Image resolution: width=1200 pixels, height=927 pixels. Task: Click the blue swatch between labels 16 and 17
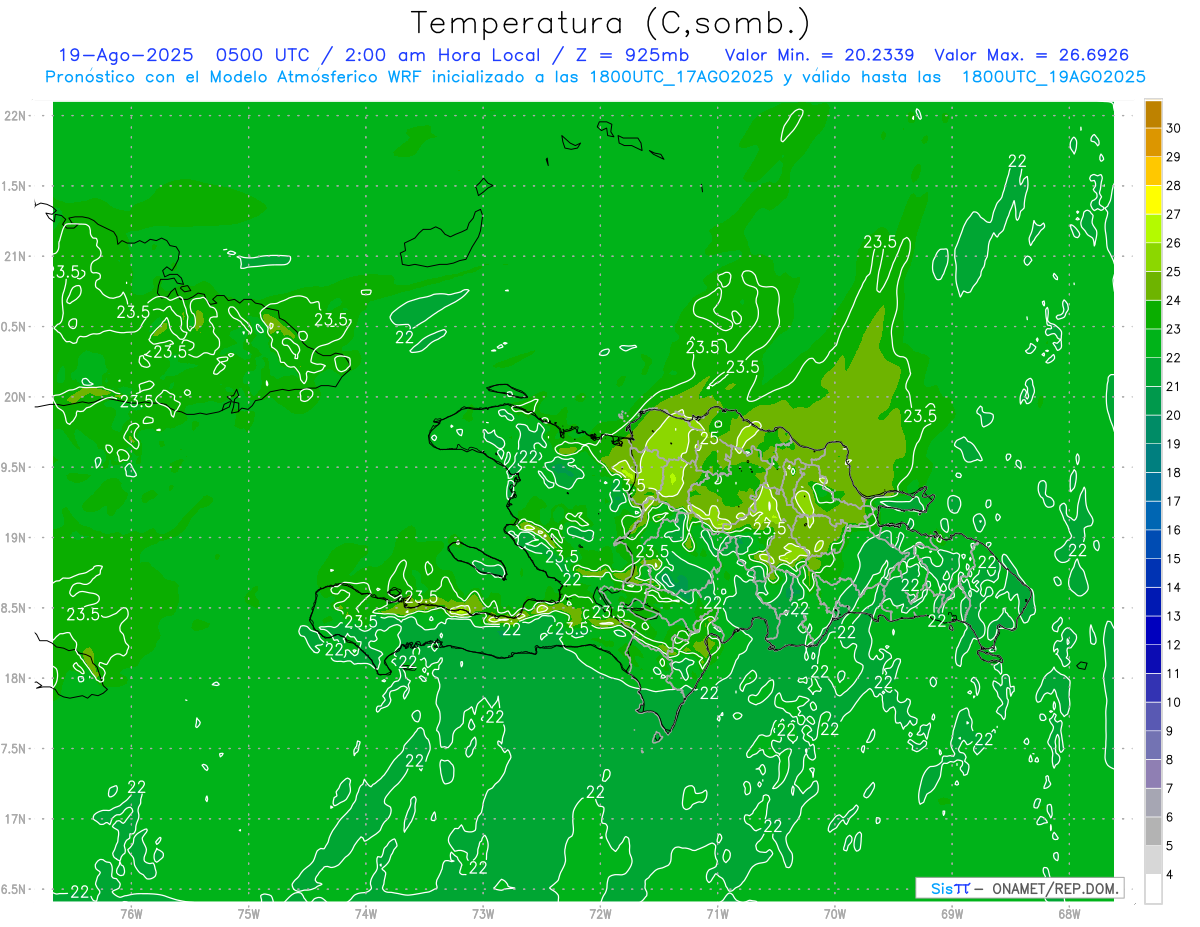tap(1153, 516)
